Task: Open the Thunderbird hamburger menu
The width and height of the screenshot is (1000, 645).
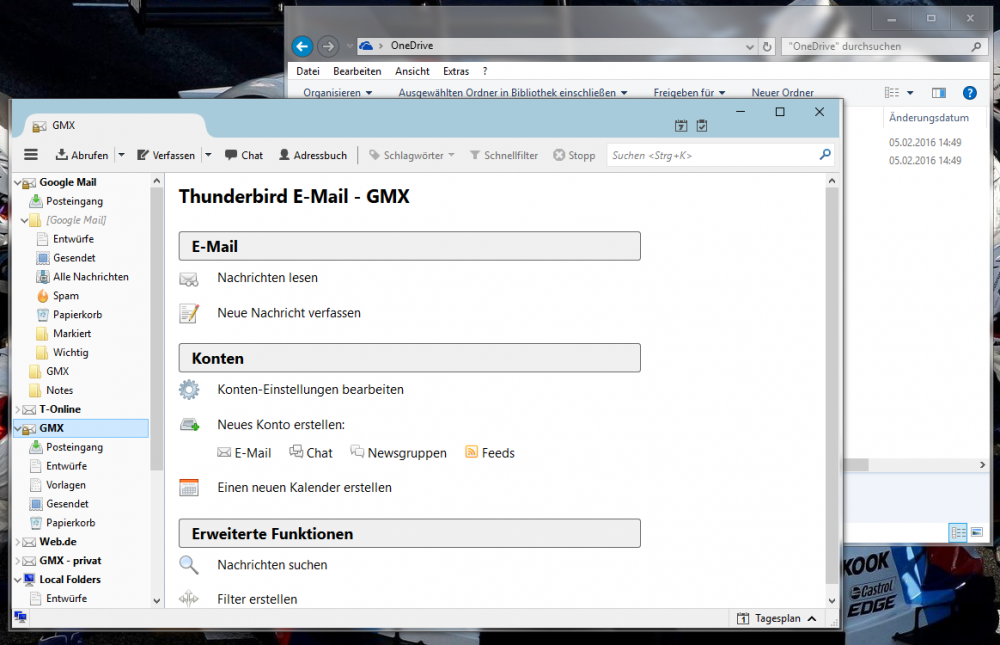Action: [x=31, y=154]
